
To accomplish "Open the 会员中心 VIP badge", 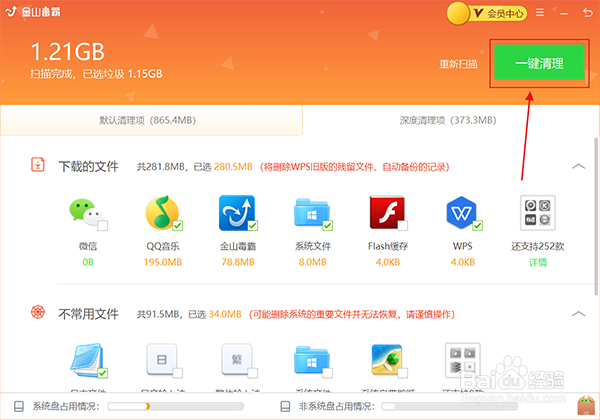I will tap(488, 13).
